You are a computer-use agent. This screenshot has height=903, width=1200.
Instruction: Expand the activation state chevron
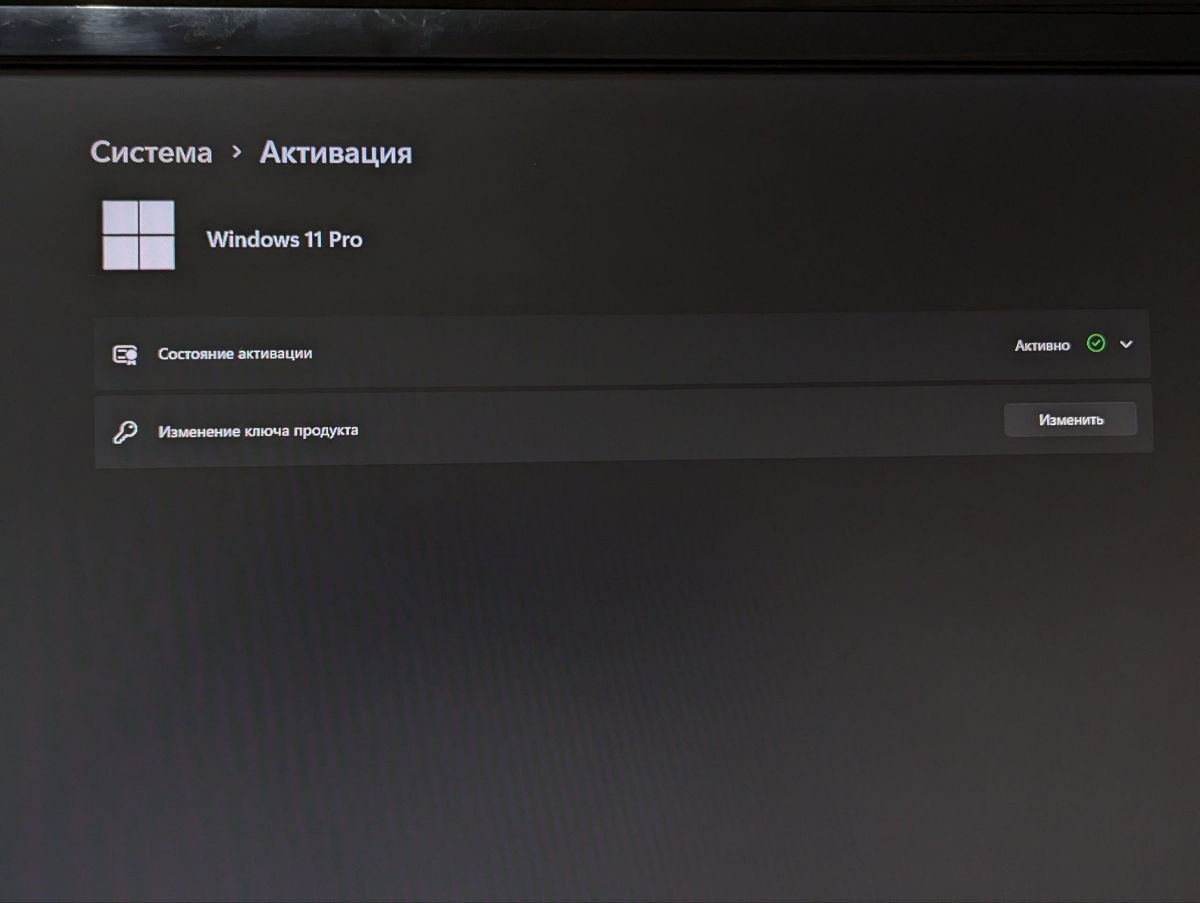[x=1127, y=344]
